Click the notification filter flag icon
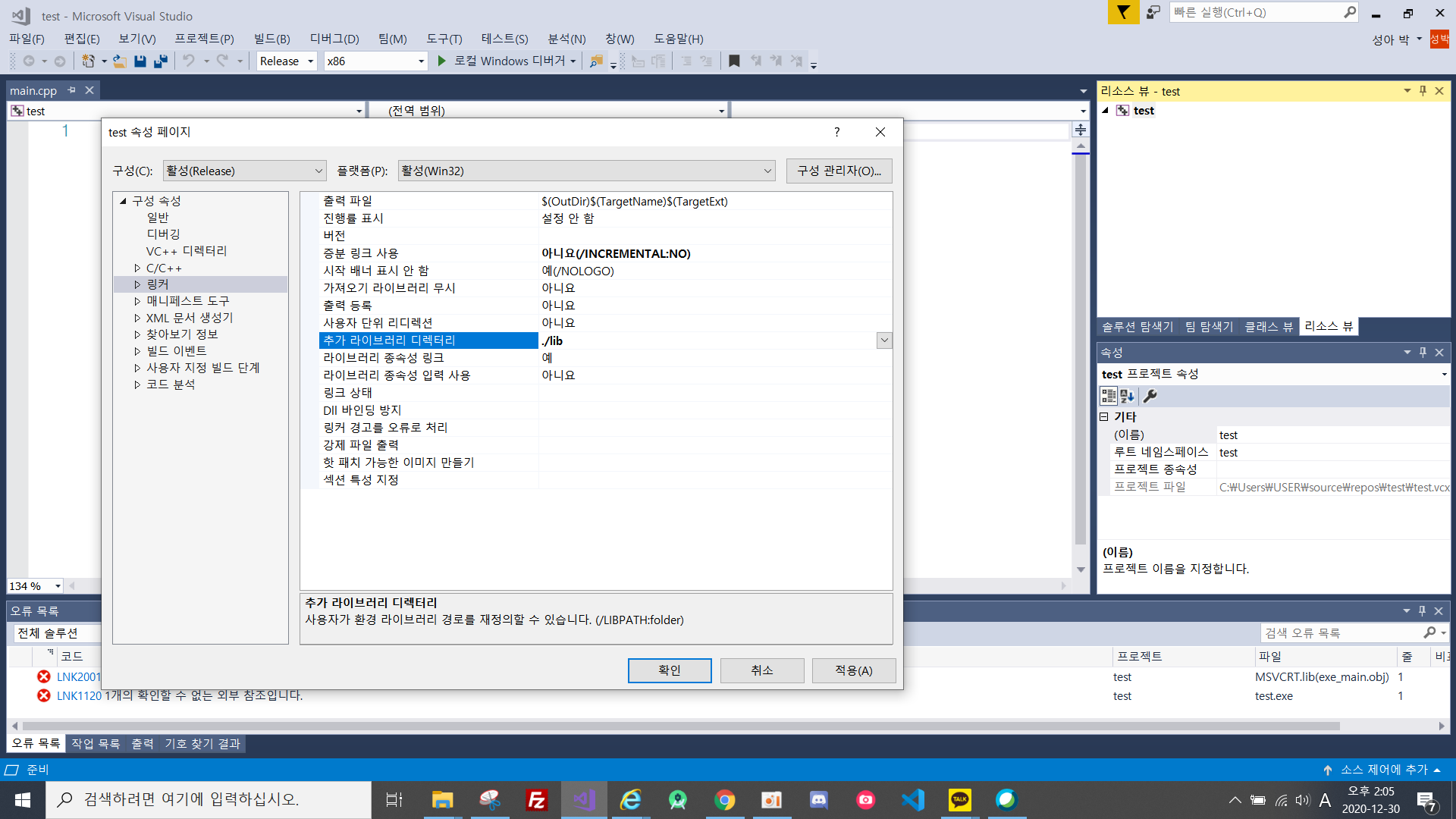 pyautogui.click(x=1123, y=12)
